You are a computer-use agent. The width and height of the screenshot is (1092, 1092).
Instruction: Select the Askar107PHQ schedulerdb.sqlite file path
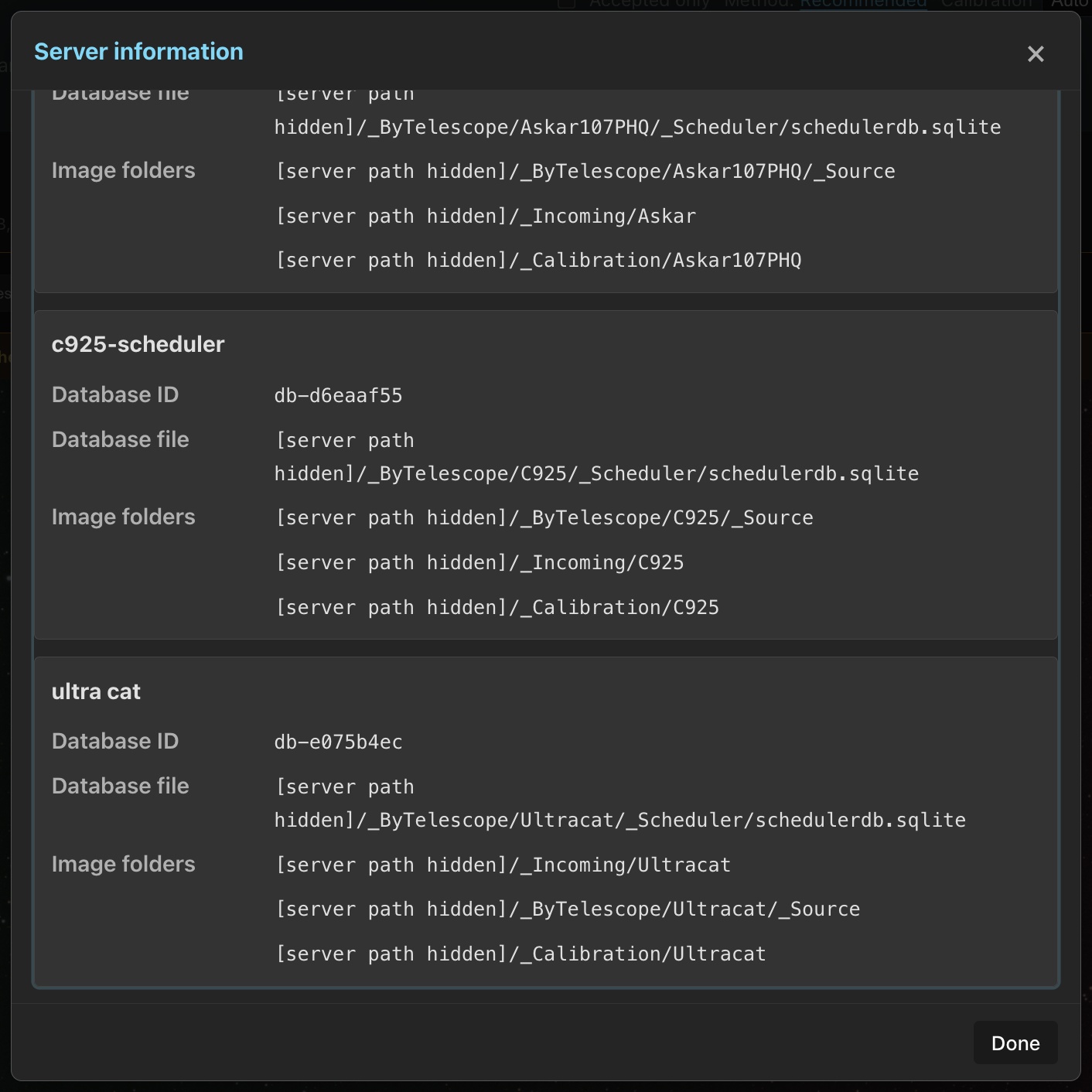point(637,110)
